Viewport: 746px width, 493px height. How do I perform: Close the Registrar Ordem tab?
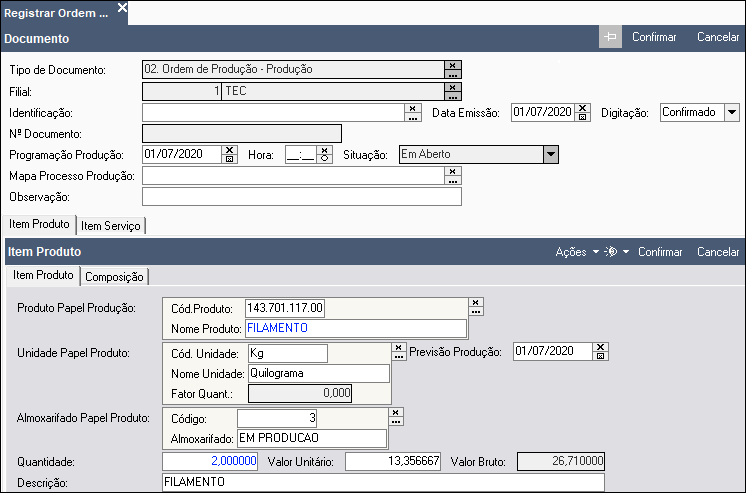(122, 8)
